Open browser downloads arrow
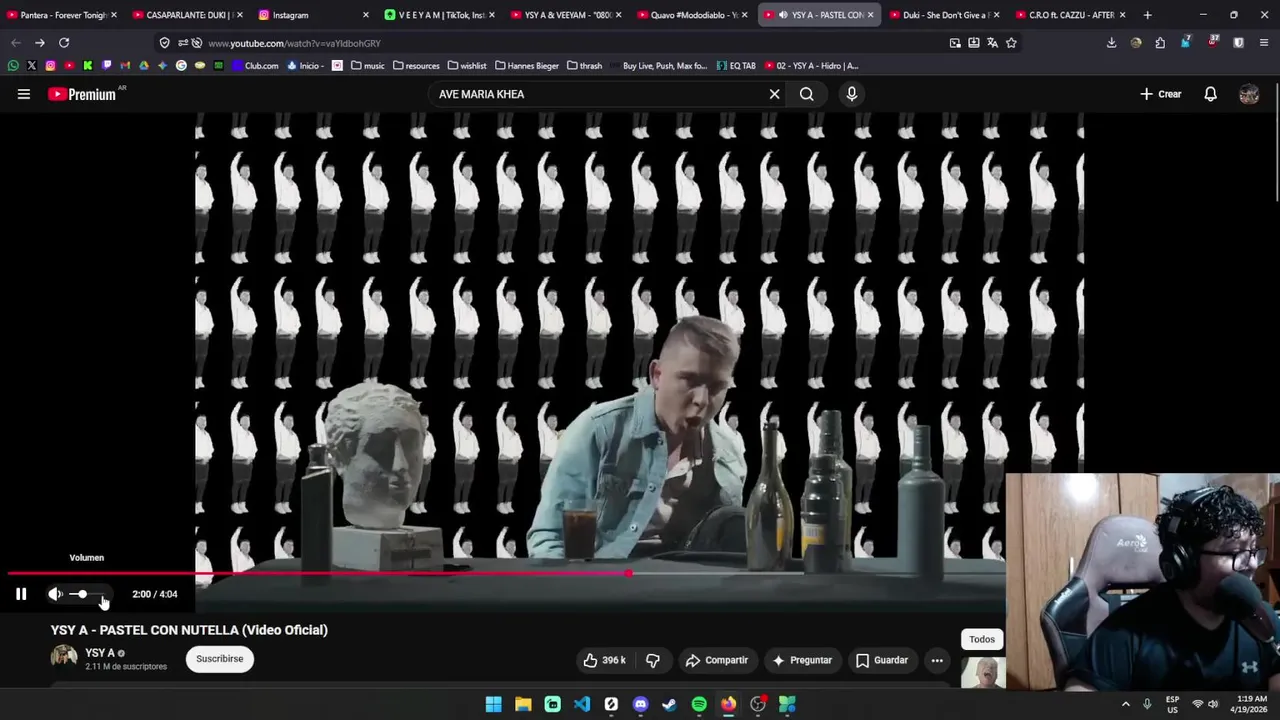The width and height of the screenshot is (1280, 720). (x=1111, y=43)
